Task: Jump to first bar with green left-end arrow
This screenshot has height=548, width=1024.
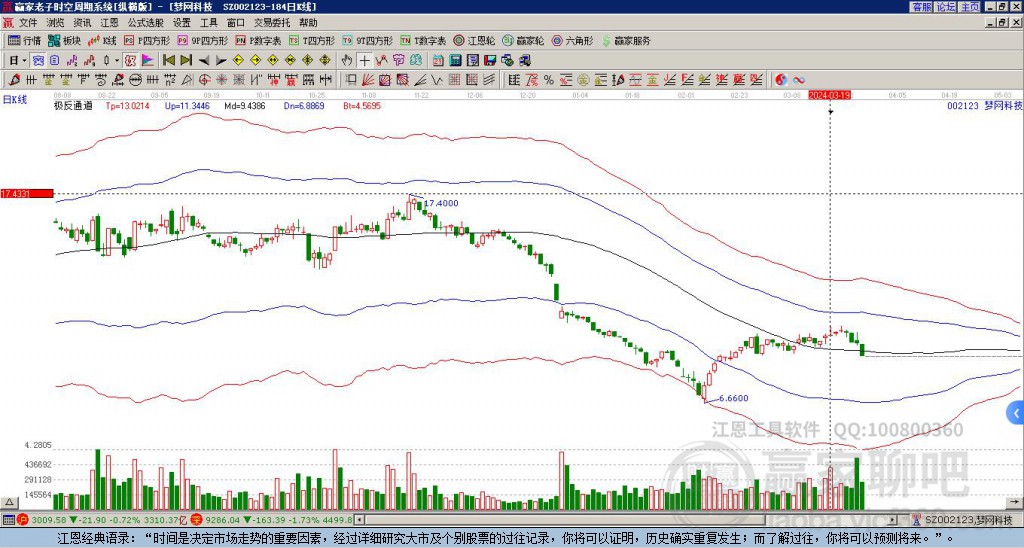Action: (x=169, y=61)
